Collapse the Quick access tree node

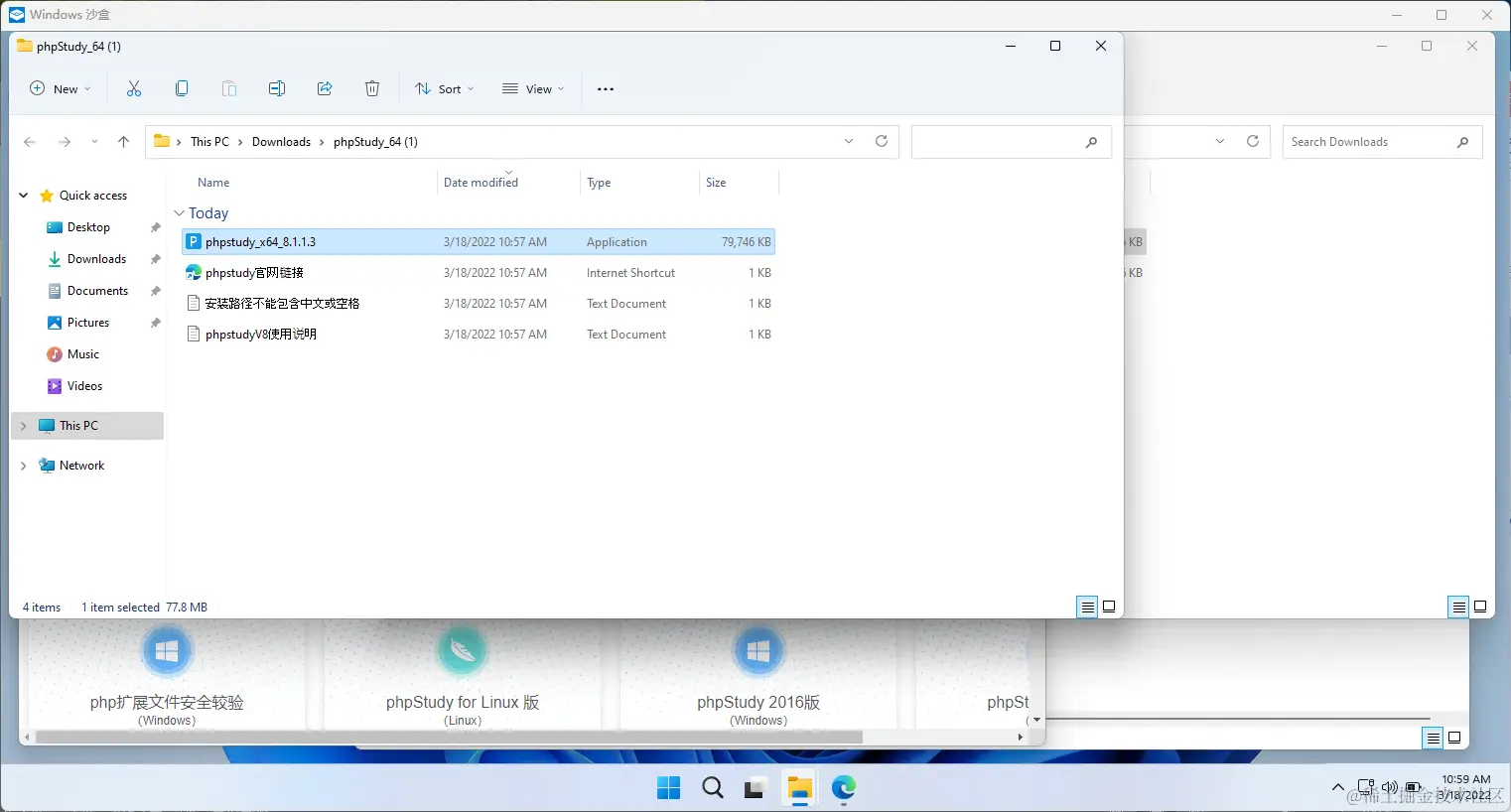pyautogui.click(x=24, y=196)
